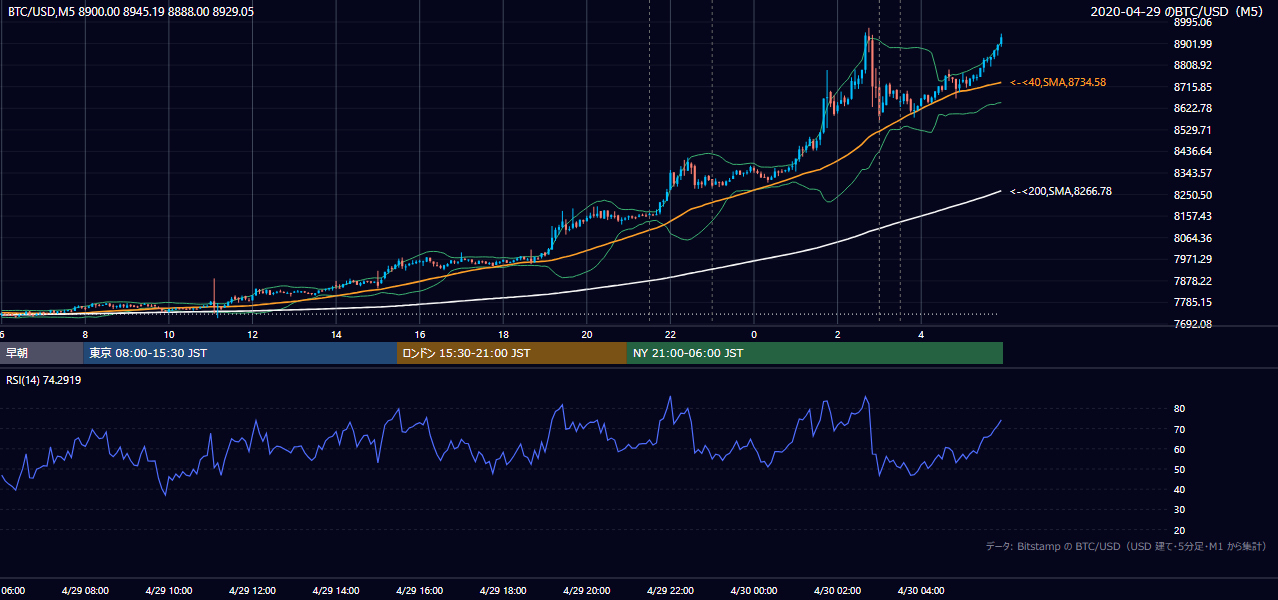This screenshot has width=1278, height=600.
Task: Click the bottom time label 4/29 12:00
Action: click(x=252, y=591)
